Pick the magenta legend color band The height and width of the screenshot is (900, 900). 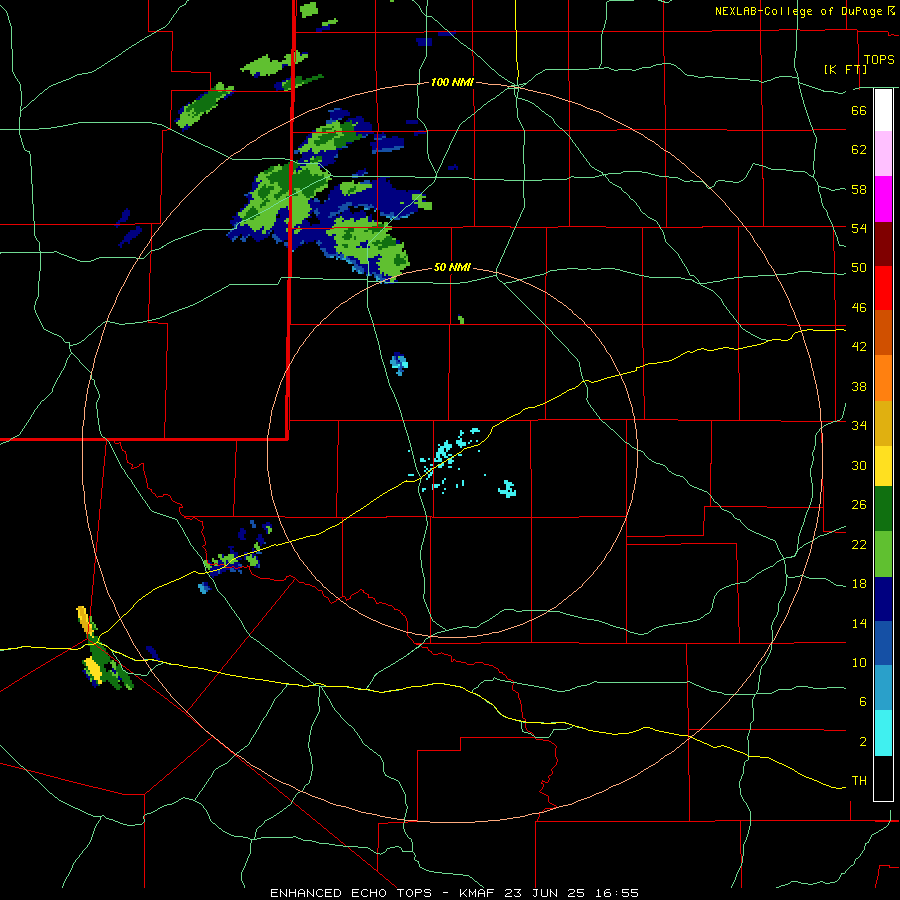point(883,199)
